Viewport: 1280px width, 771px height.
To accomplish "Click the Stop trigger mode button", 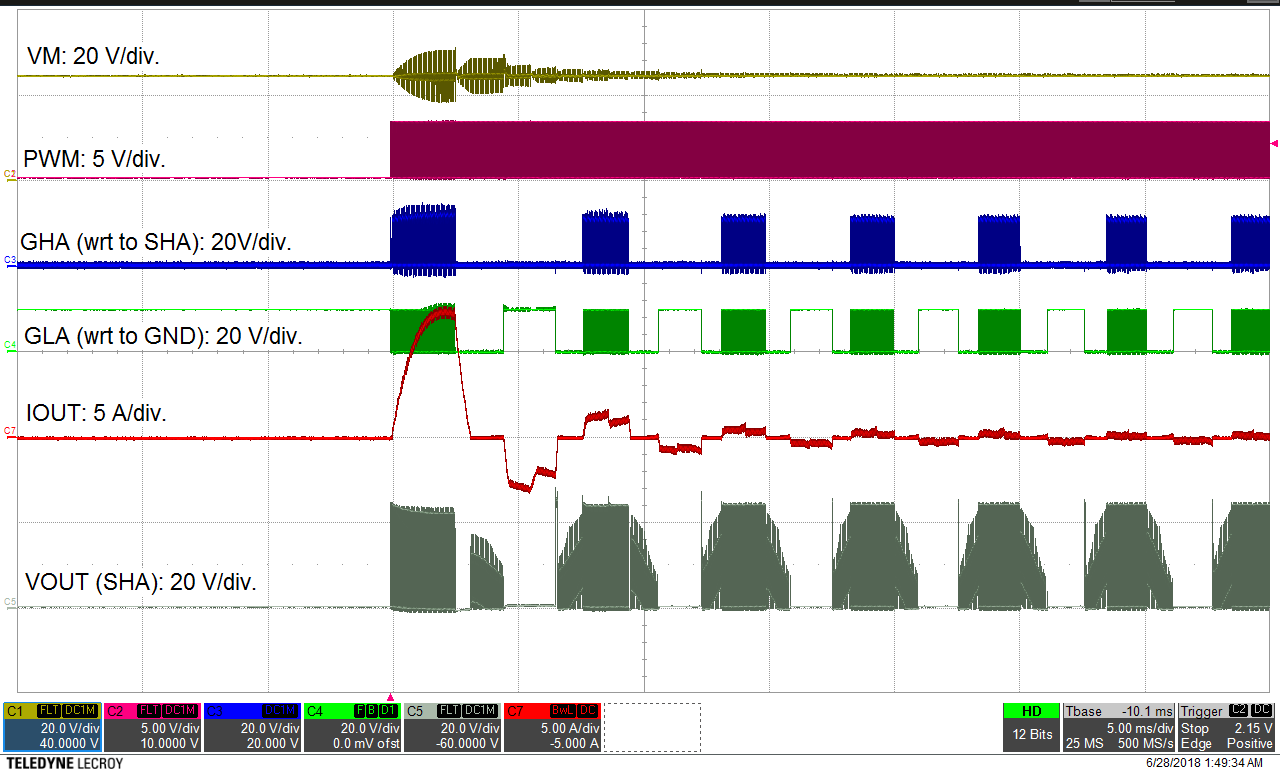I will pos(1196,728).
